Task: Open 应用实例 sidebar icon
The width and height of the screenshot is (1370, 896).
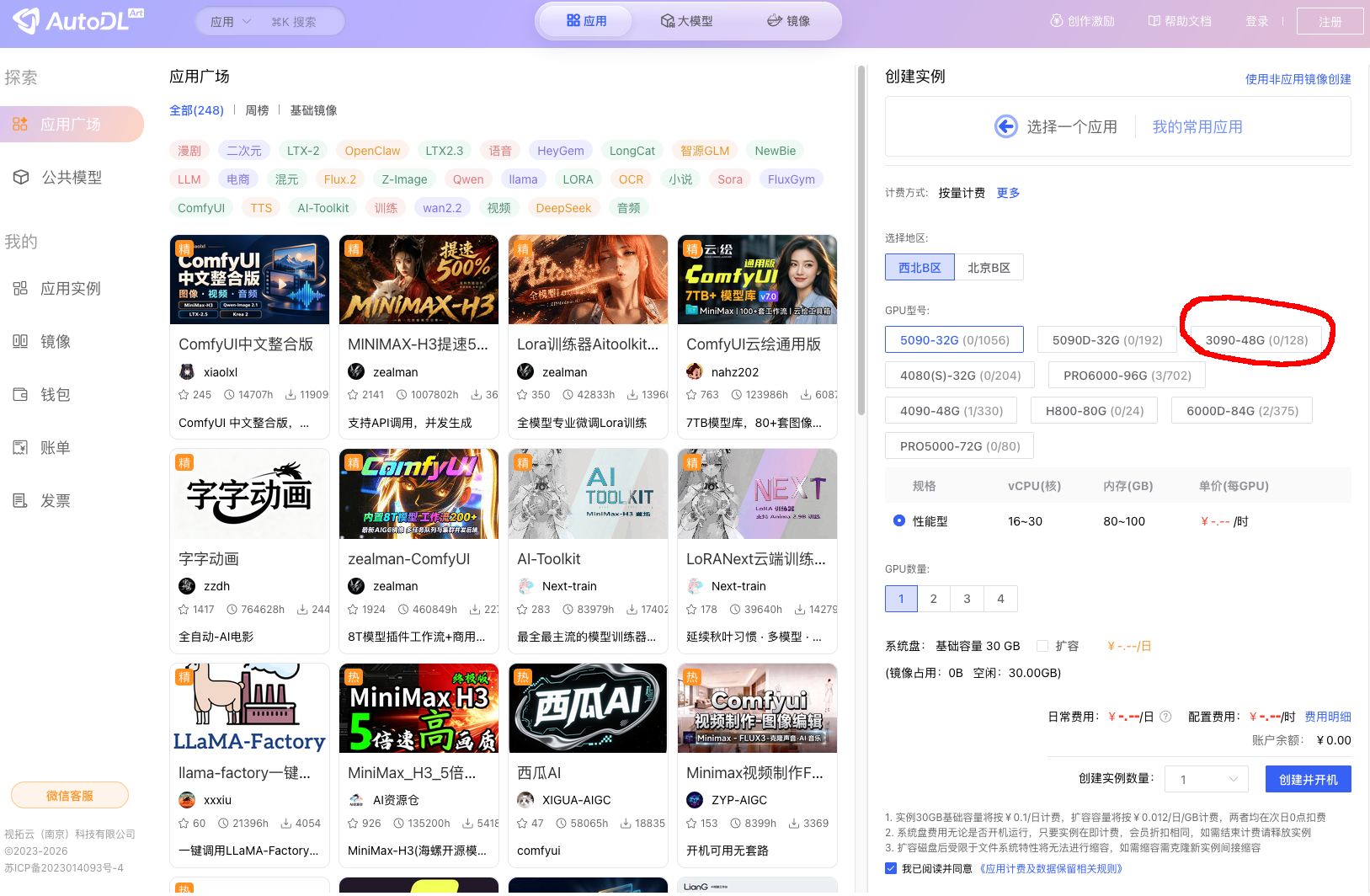Action: [20, 288]
